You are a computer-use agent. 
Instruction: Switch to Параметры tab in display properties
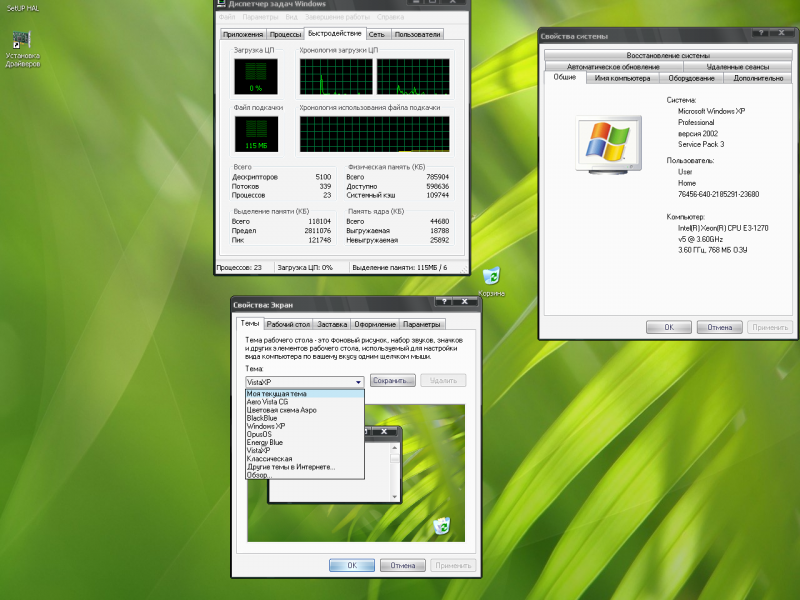coord(421,324)
